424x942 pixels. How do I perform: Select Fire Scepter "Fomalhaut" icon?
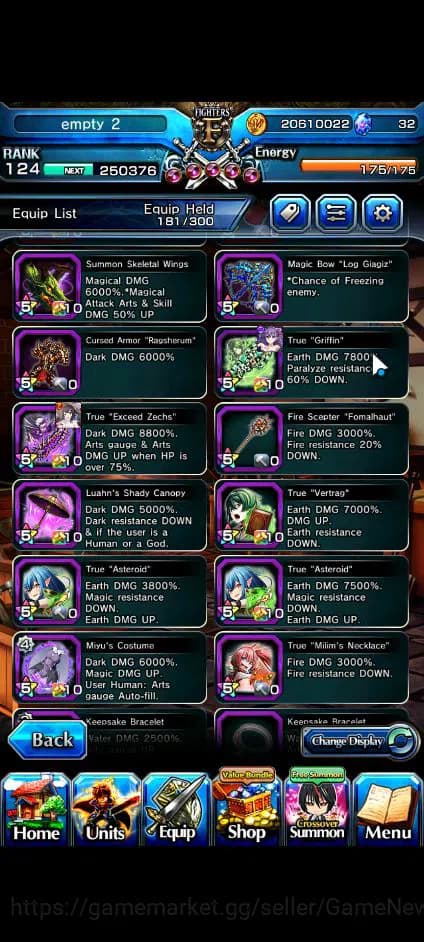pyautogui.click(x=249, y=439)
